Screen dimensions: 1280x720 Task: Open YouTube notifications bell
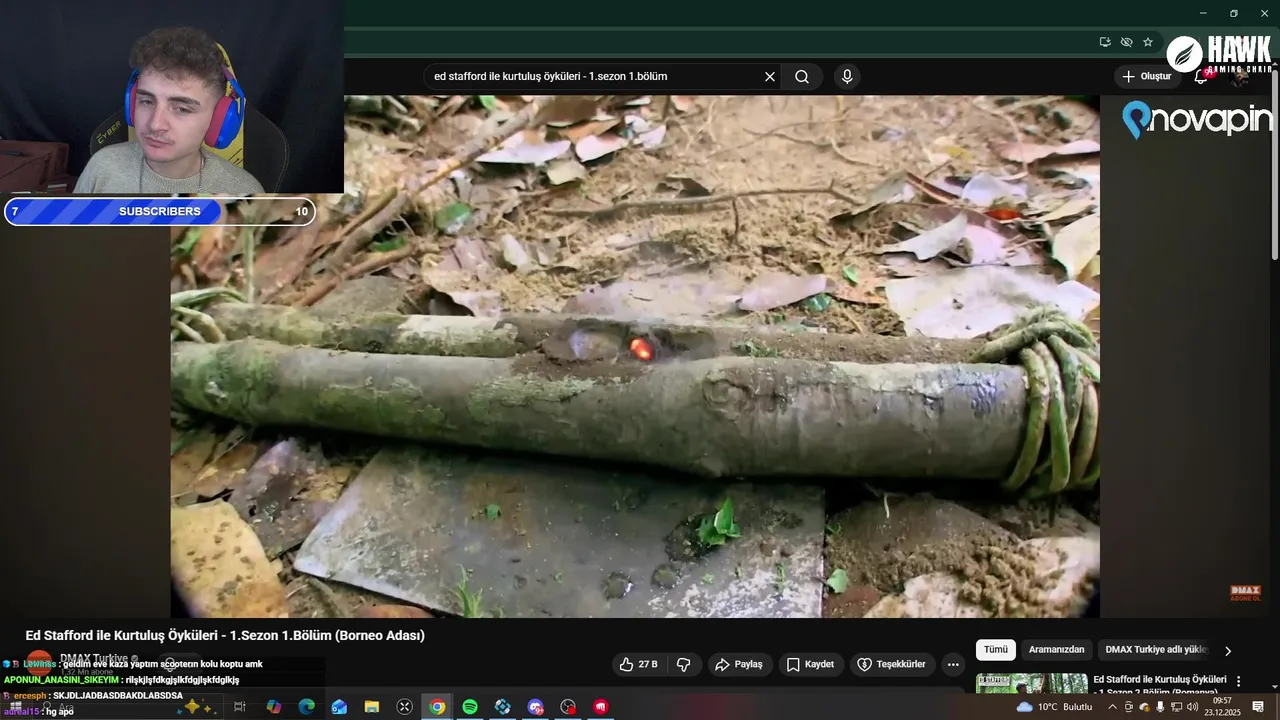[1202, 77]
